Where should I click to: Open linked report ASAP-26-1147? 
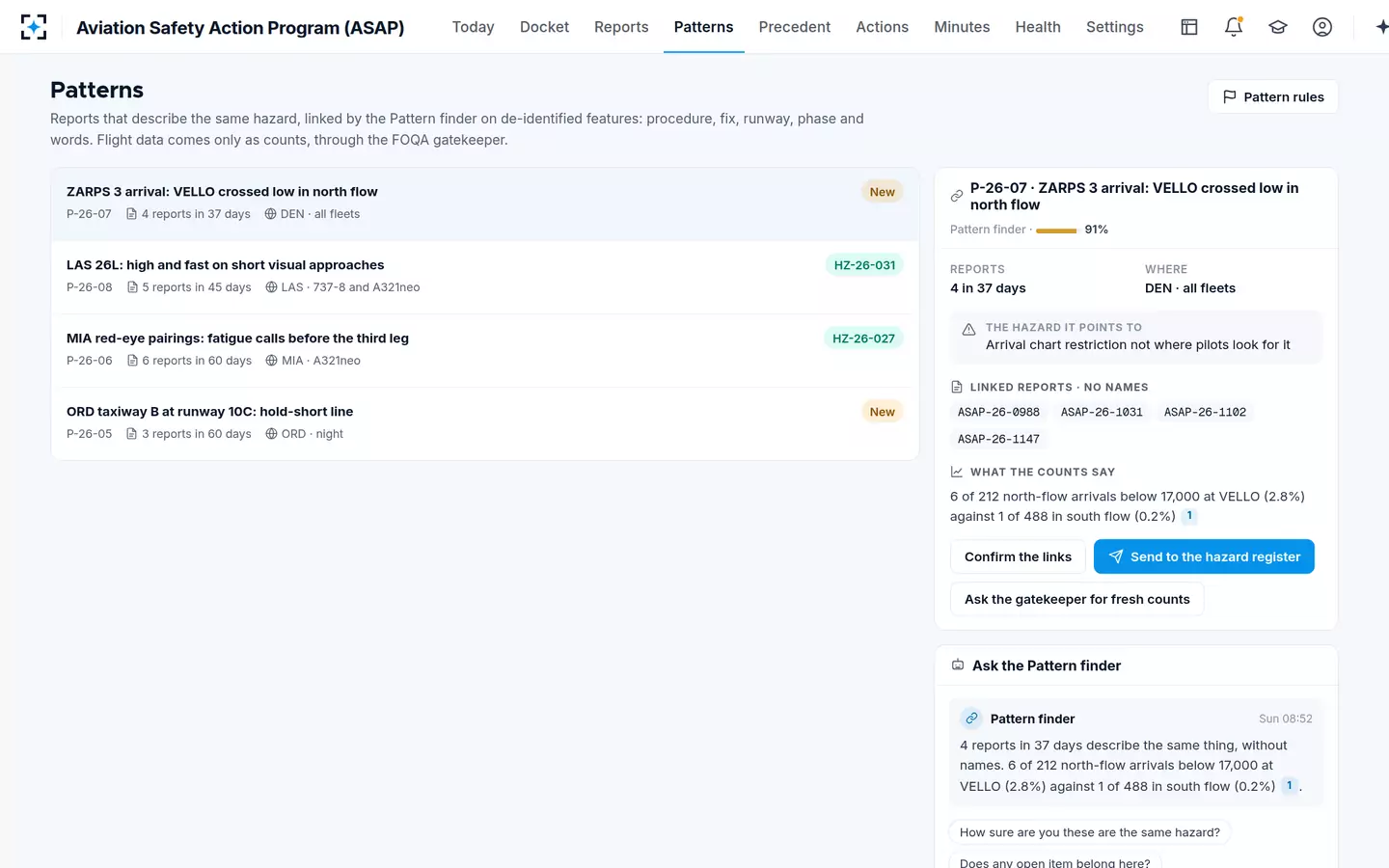pos(998,439)
